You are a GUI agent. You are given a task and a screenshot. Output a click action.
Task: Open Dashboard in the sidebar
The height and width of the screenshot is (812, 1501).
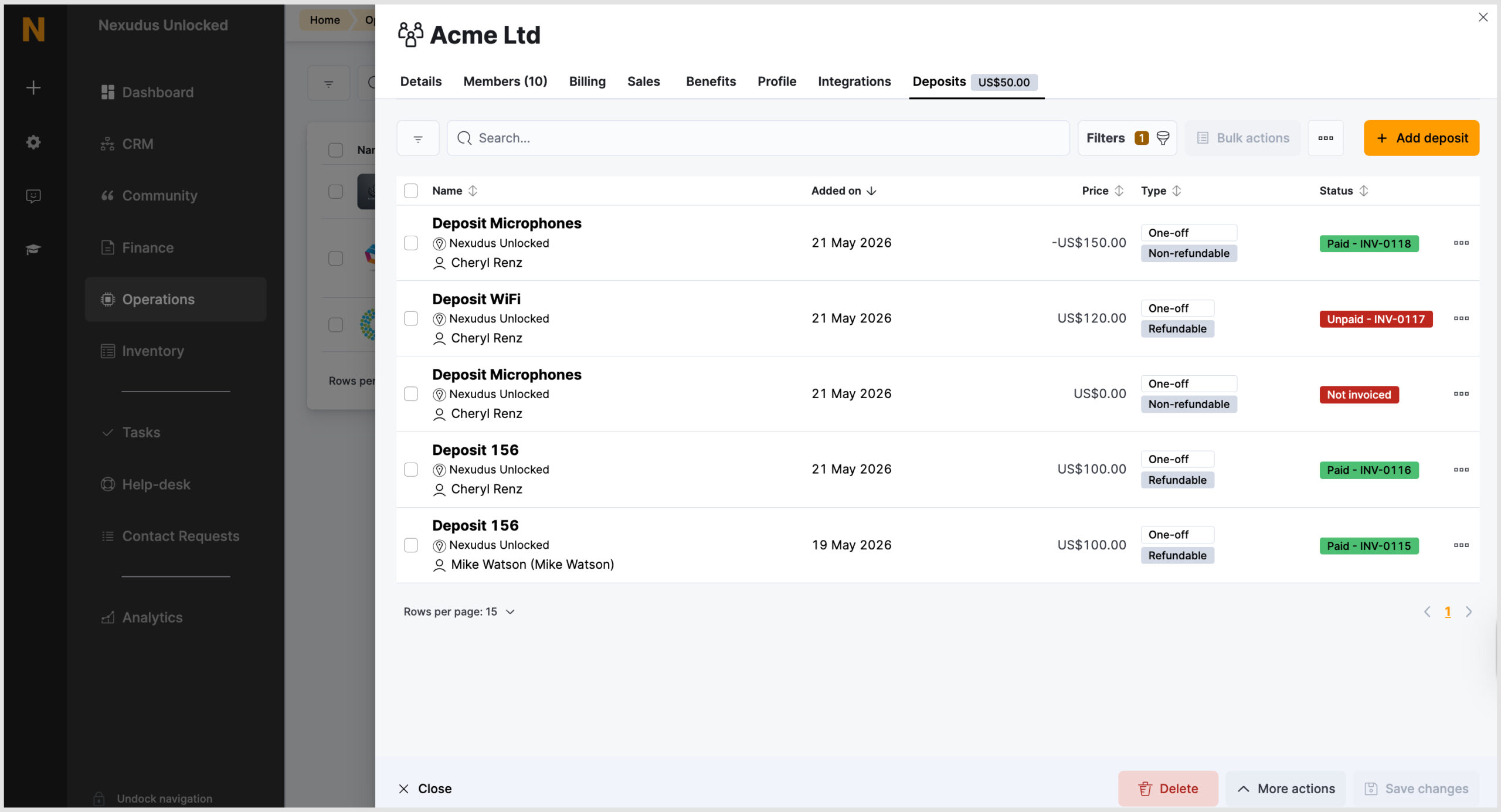coord(176,92)
